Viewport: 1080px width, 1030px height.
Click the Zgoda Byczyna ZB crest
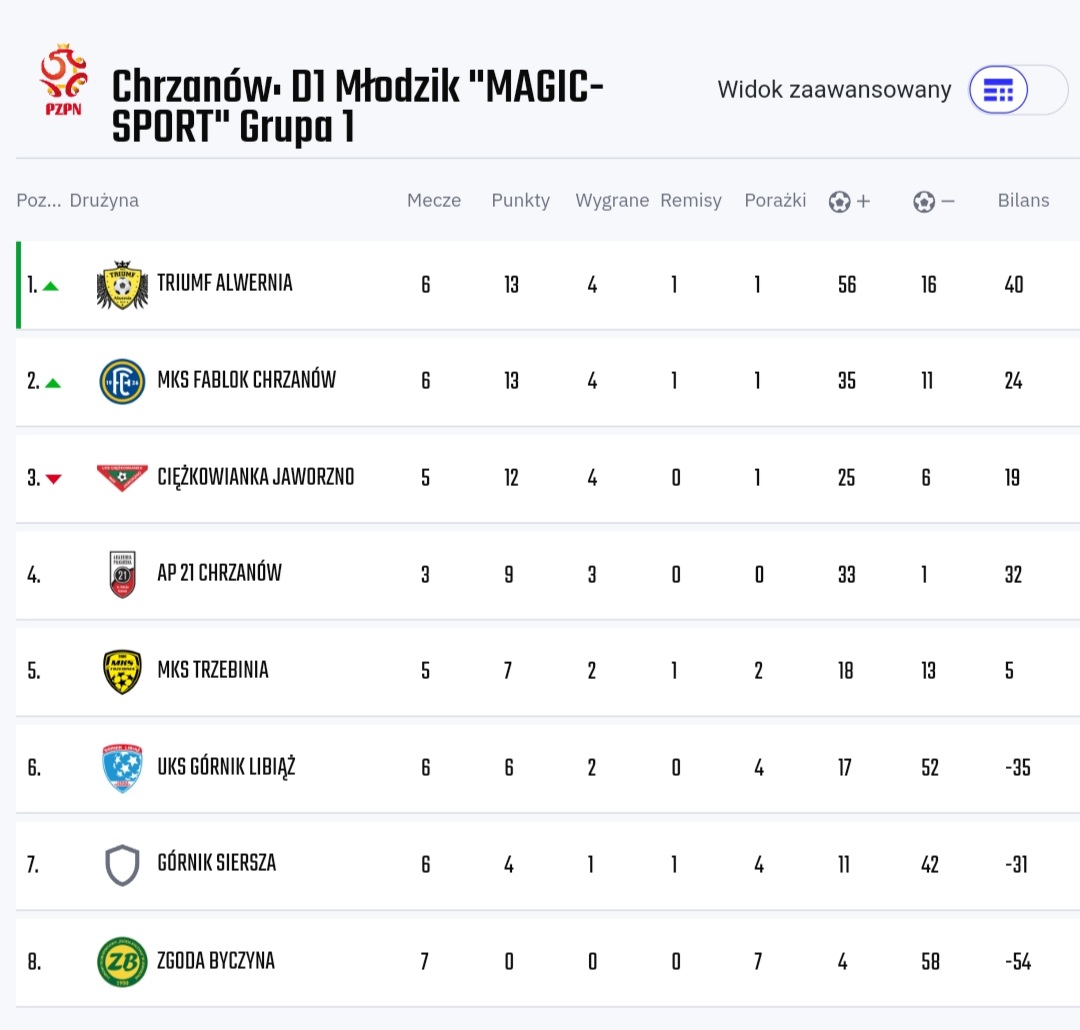[x=122, y=961]
